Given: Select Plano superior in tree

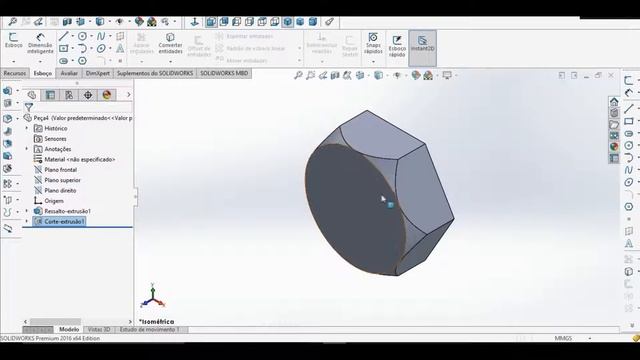Looking at the screenshot, I should (x=62, y=180).
